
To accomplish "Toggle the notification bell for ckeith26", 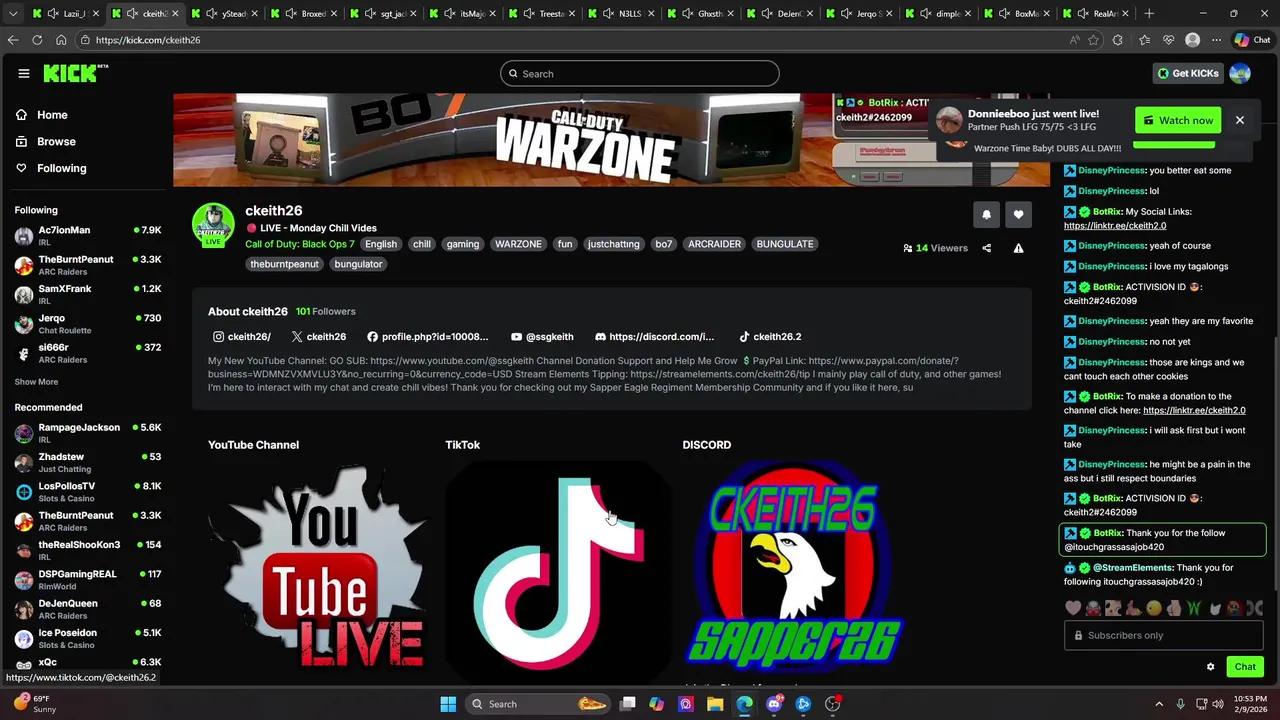I will (x=986, y=214).
